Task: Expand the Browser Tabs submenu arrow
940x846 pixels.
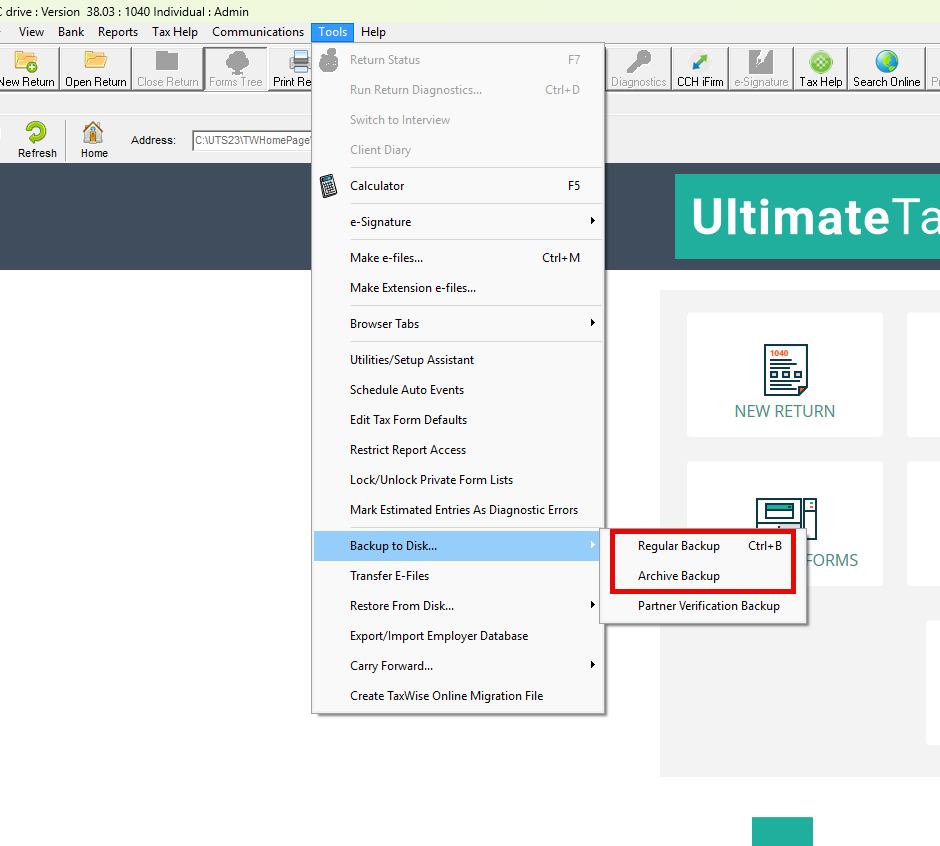Action: pos(592,323)
